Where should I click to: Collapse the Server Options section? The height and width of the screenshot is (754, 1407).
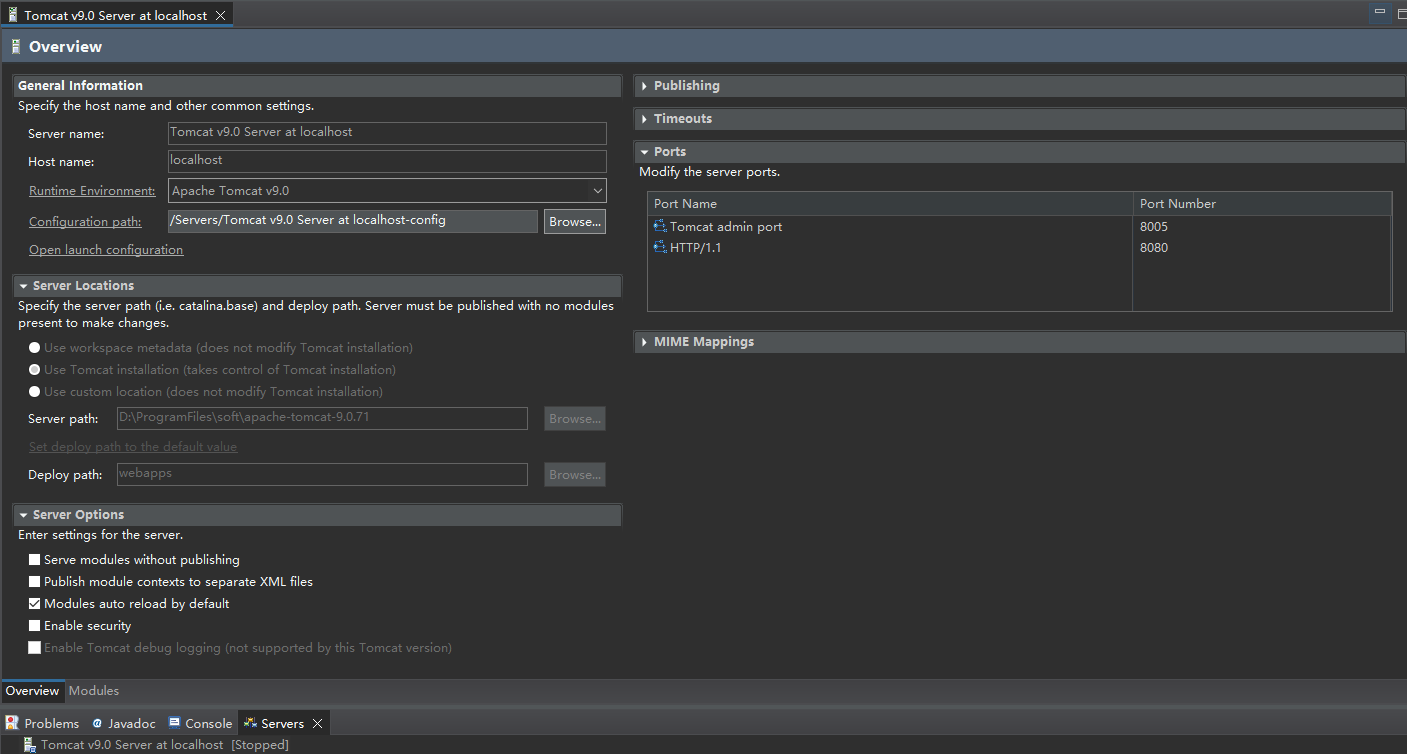coord(23,515)
